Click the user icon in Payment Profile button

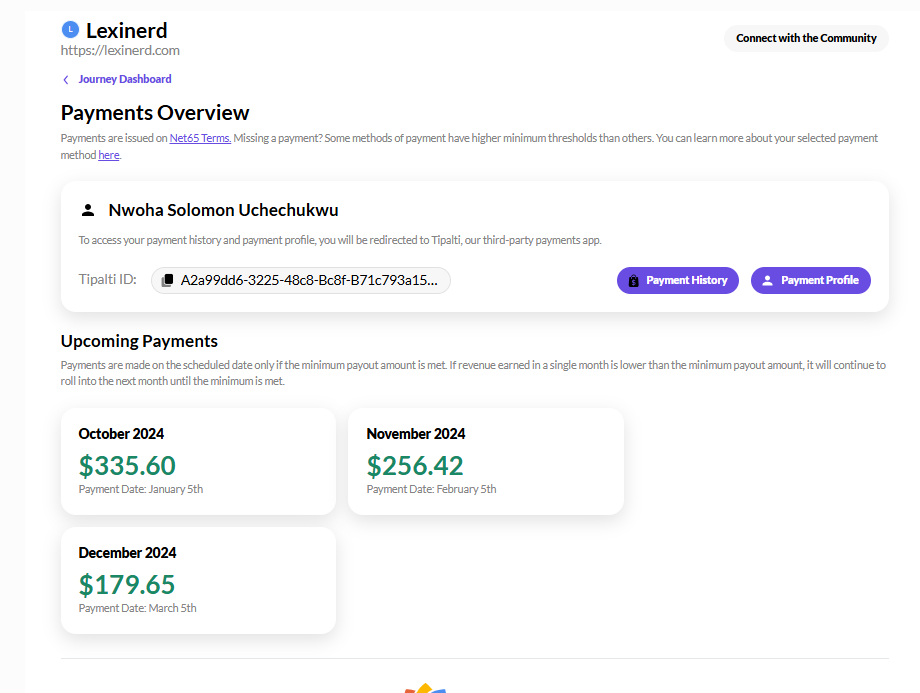pyautogui.click(x=767, y=280)
